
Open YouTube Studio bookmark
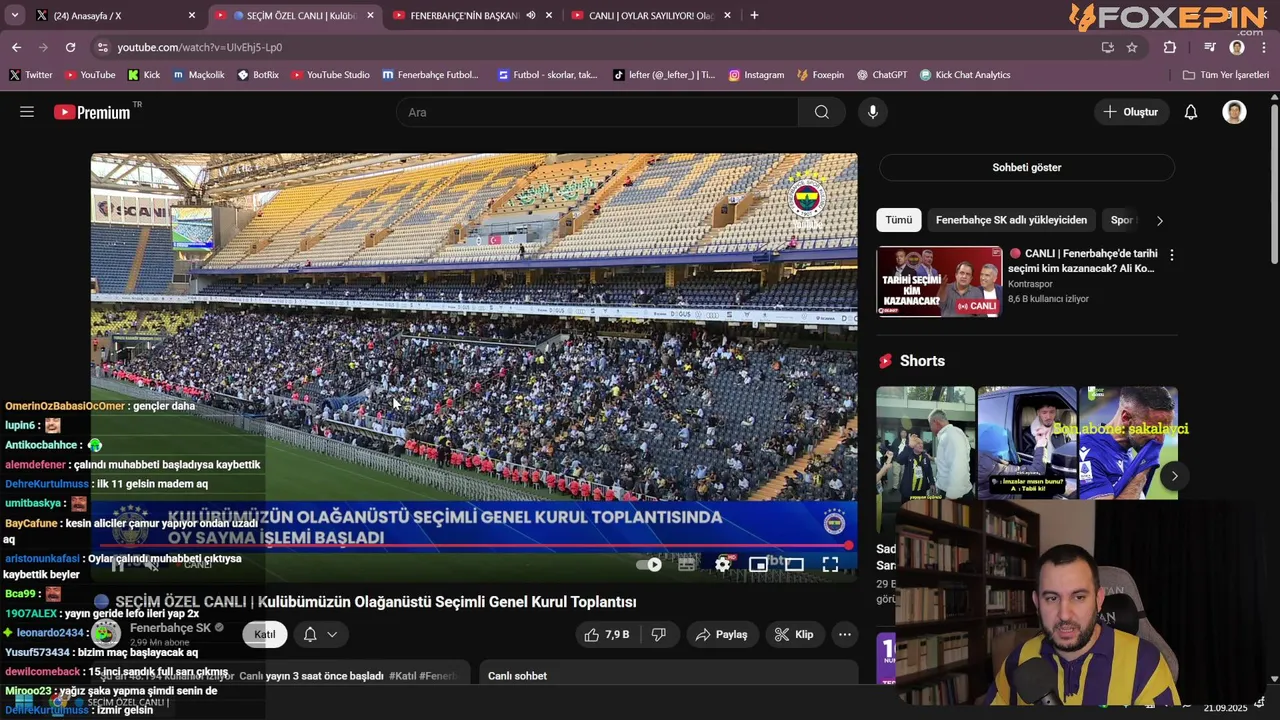coord(330,75)
